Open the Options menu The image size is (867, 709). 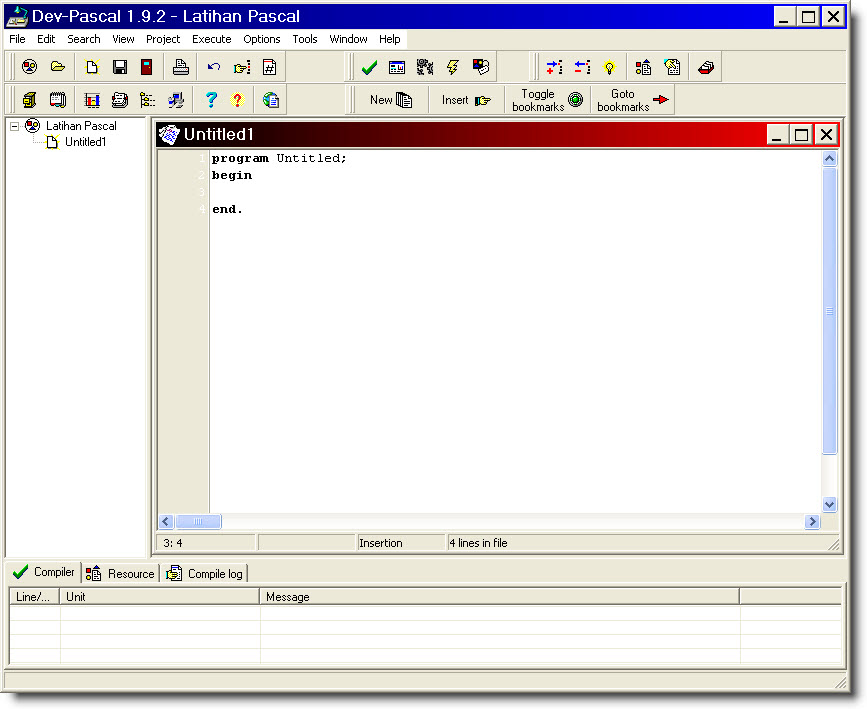[x=261, y=39]
